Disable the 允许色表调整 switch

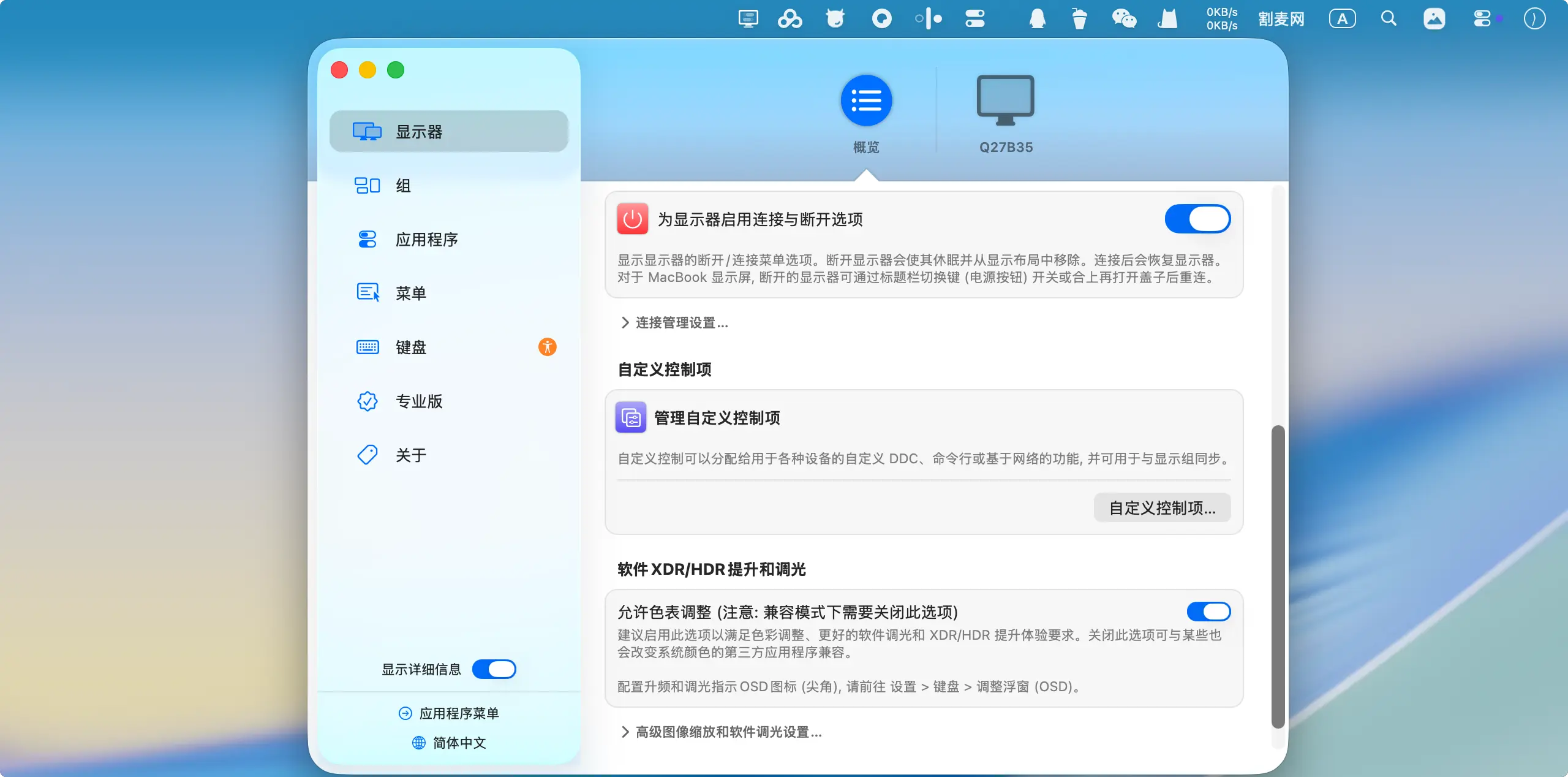click(1208, 611)
